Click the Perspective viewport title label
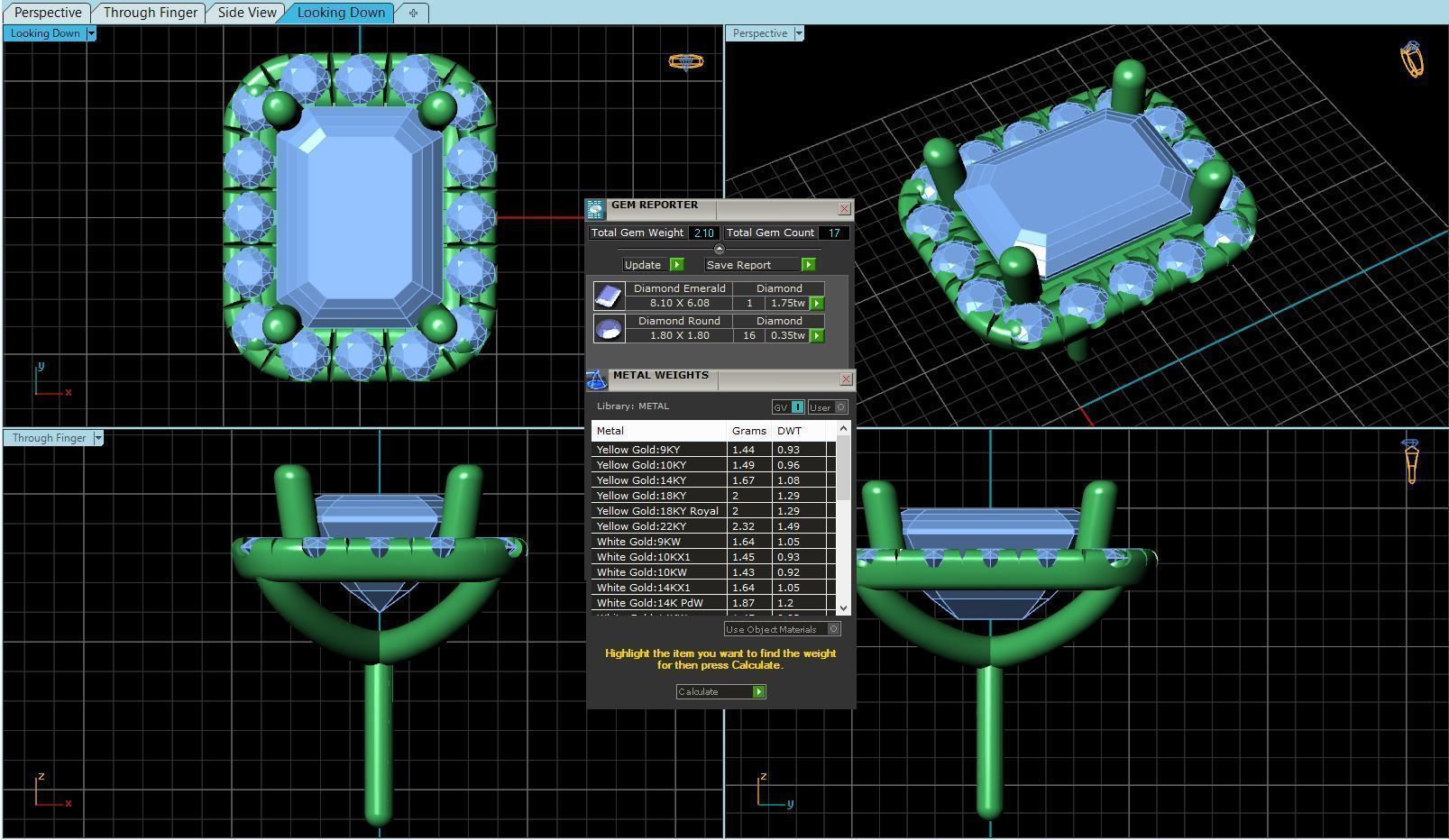Screen dimensions: 1449x840 tap(760, 33)
